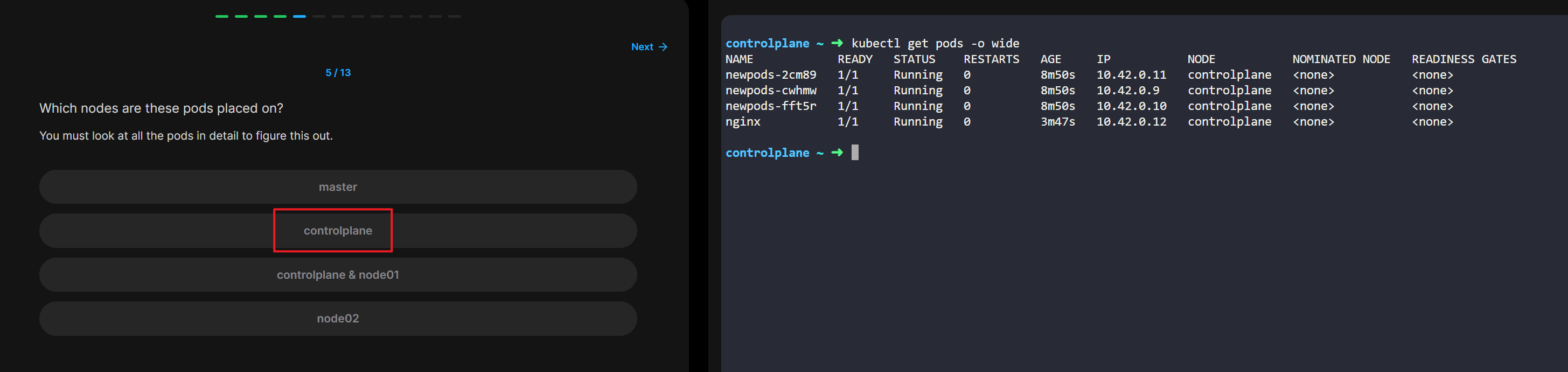This screenshot has height=372, width=1568.
Task: Click the STATUS column header
Action: (x=914, y=59)
